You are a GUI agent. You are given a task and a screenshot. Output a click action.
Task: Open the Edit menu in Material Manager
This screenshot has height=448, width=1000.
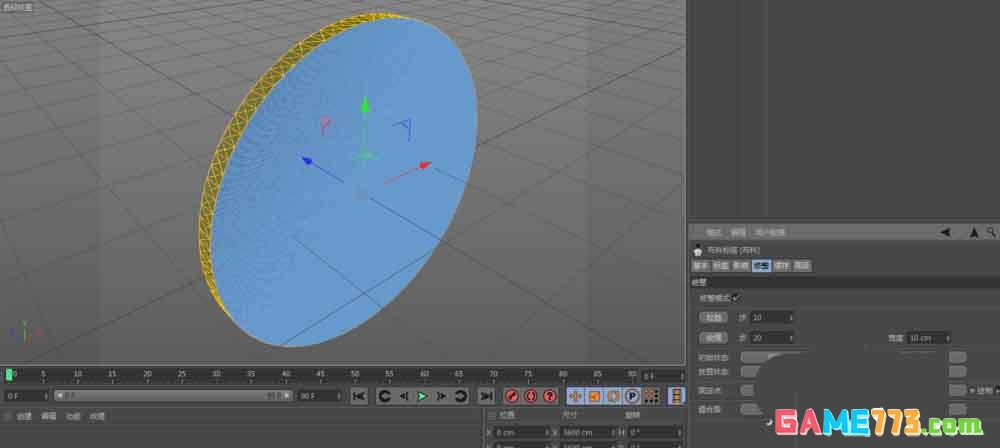click(48, 416)
